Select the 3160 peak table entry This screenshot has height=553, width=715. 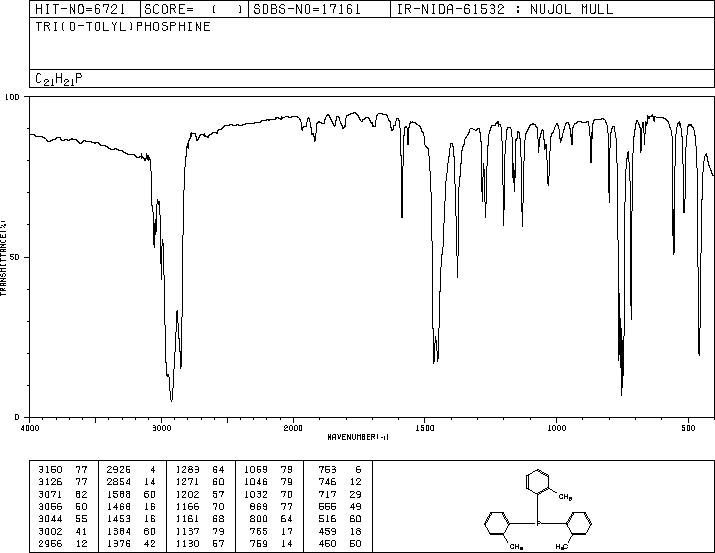[x=63, y=469]
